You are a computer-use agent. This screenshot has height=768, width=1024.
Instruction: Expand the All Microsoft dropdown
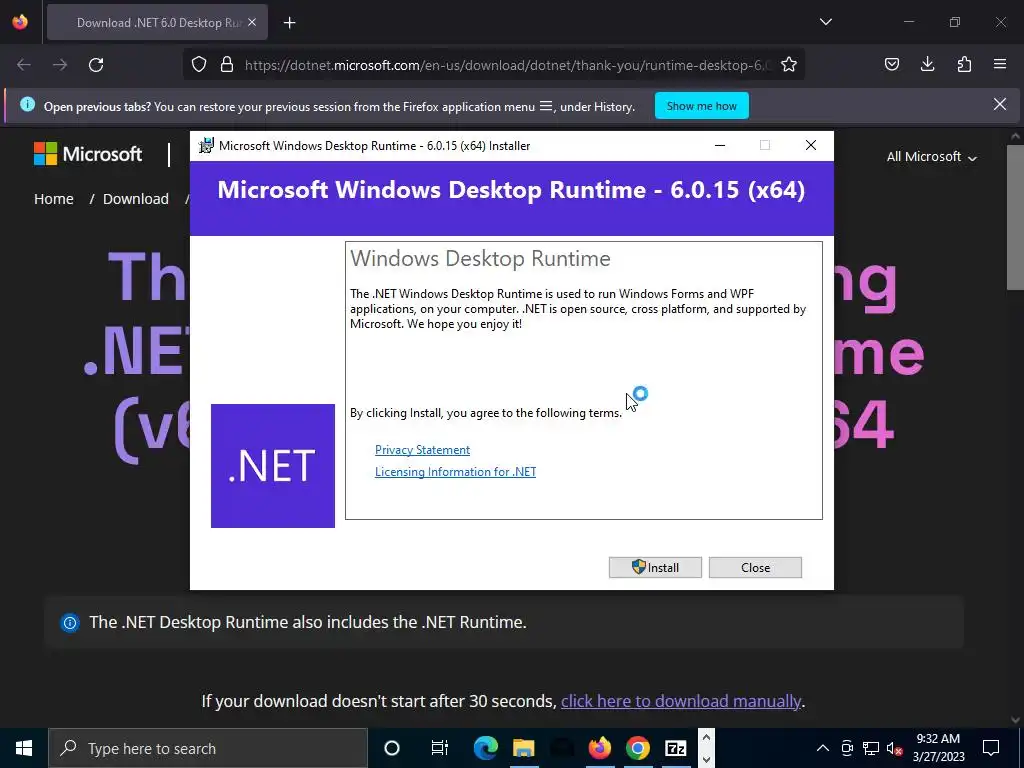click(932, 157)
